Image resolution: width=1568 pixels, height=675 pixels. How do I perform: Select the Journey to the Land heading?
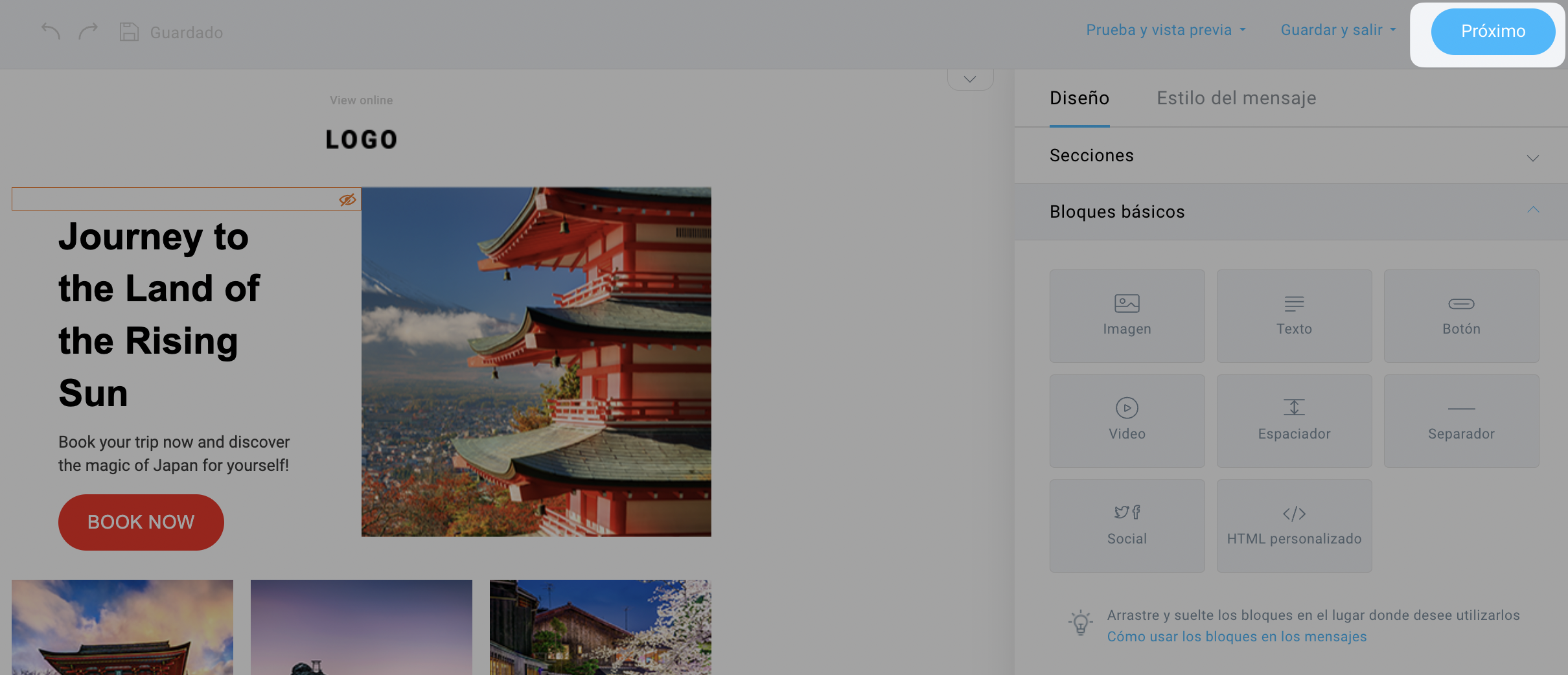(159, 314)
